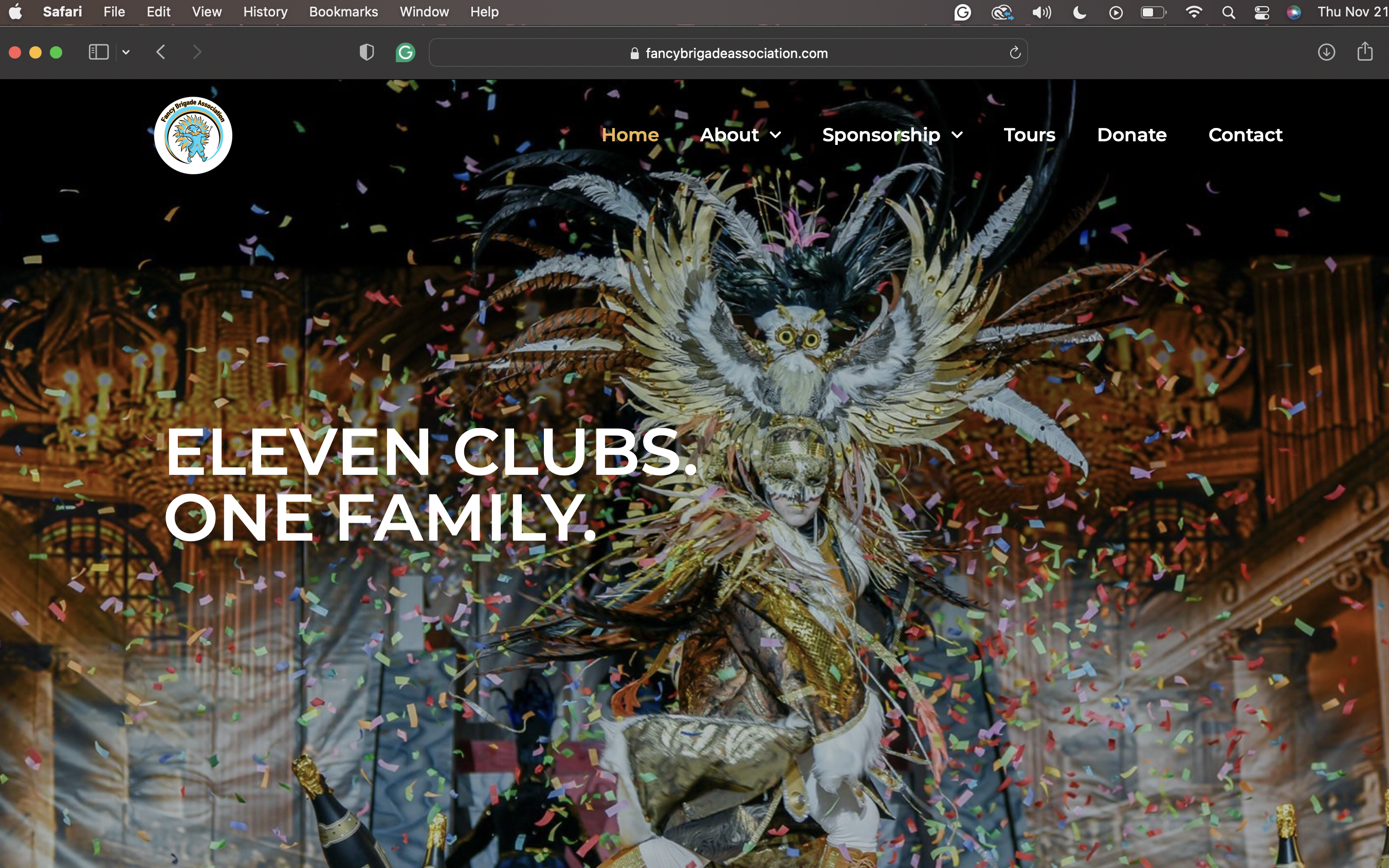This screenshot has width=1389, height=868.
Task: Show Safari downloads
Action: coord(1326,52)
